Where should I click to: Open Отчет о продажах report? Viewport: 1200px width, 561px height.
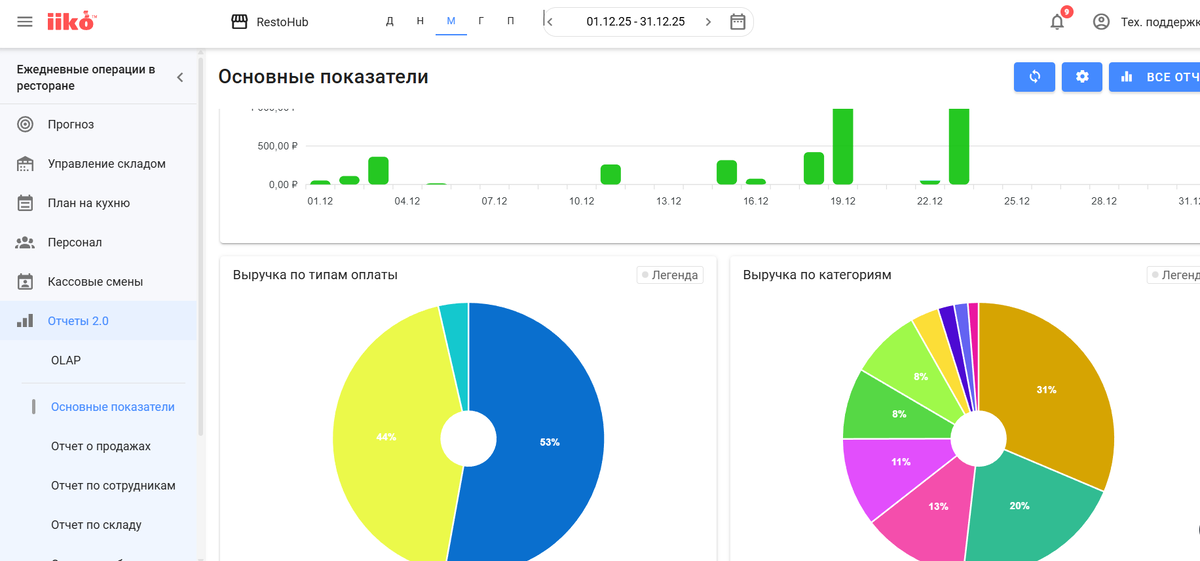(101, 446)
